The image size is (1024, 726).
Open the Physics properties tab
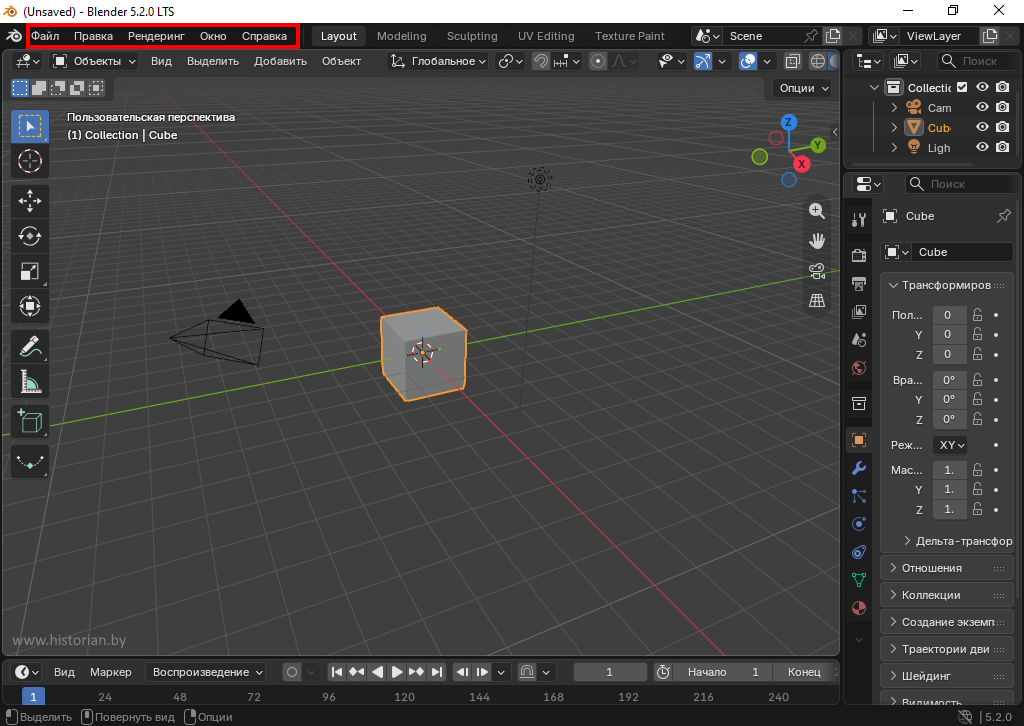point(859,524)
